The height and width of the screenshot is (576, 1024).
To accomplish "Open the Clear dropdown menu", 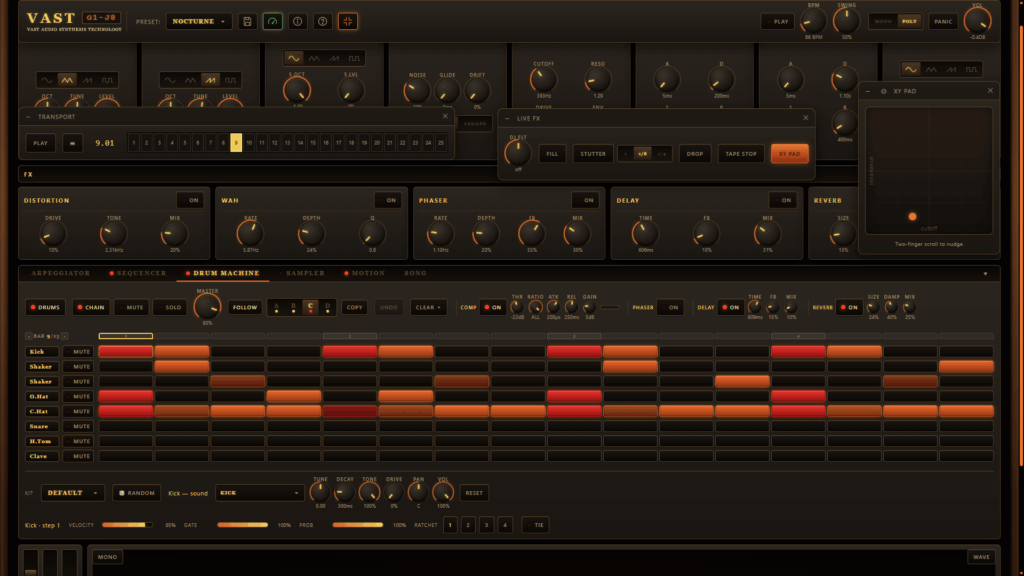I will click(x=428, y=308).
